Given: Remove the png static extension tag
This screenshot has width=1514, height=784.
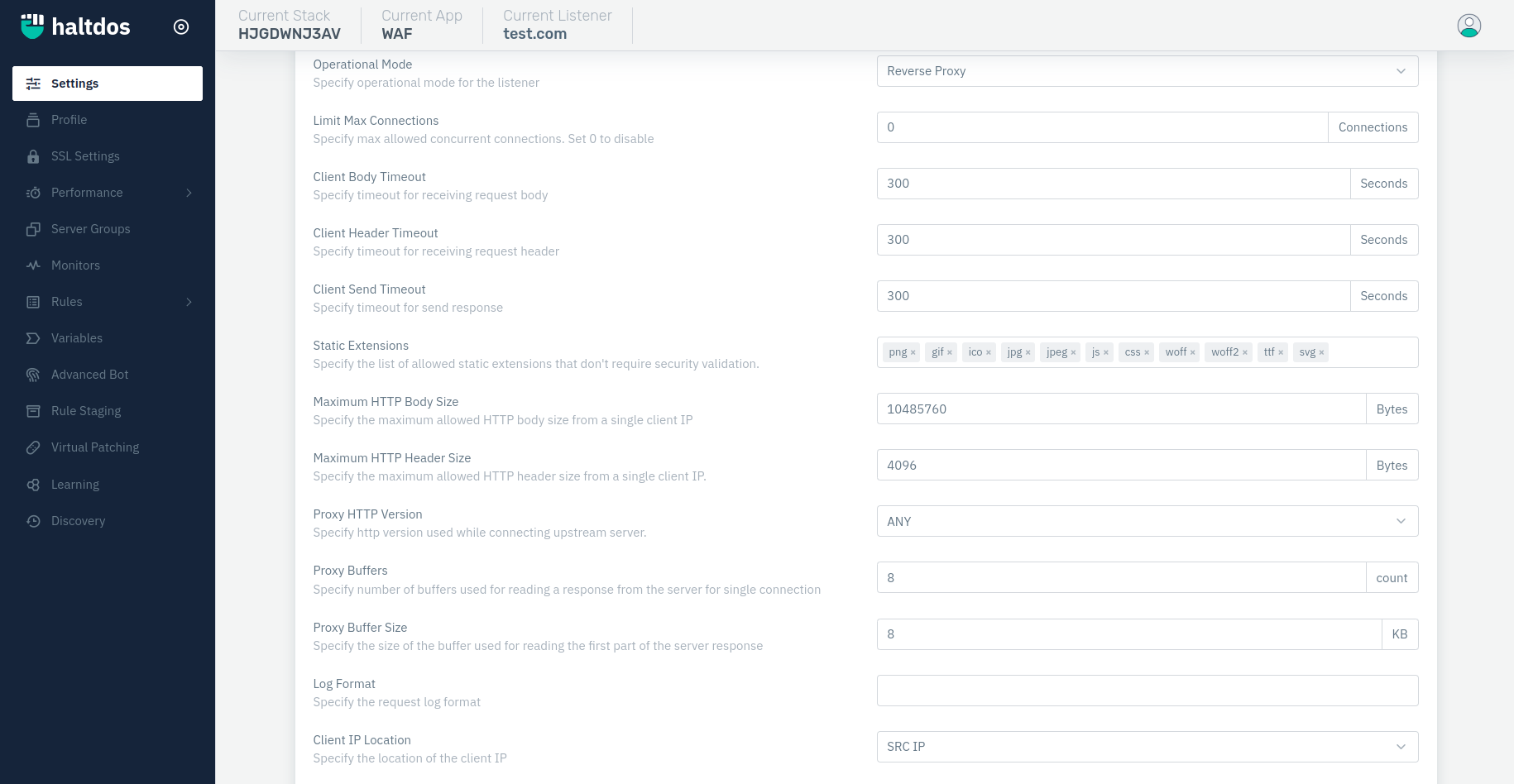Looking at the screenshot, I should pyautogui.click(x=913, y=352).
